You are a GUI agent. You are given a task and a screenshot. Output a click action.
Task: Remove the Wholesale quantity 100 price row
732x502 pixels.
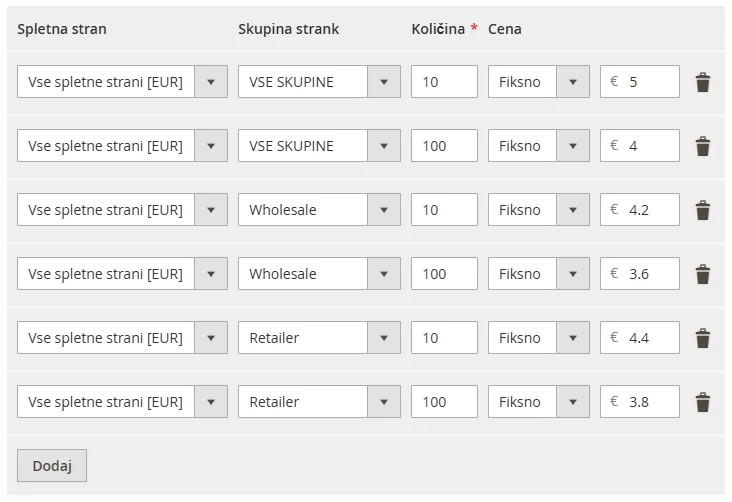(703, 274)
